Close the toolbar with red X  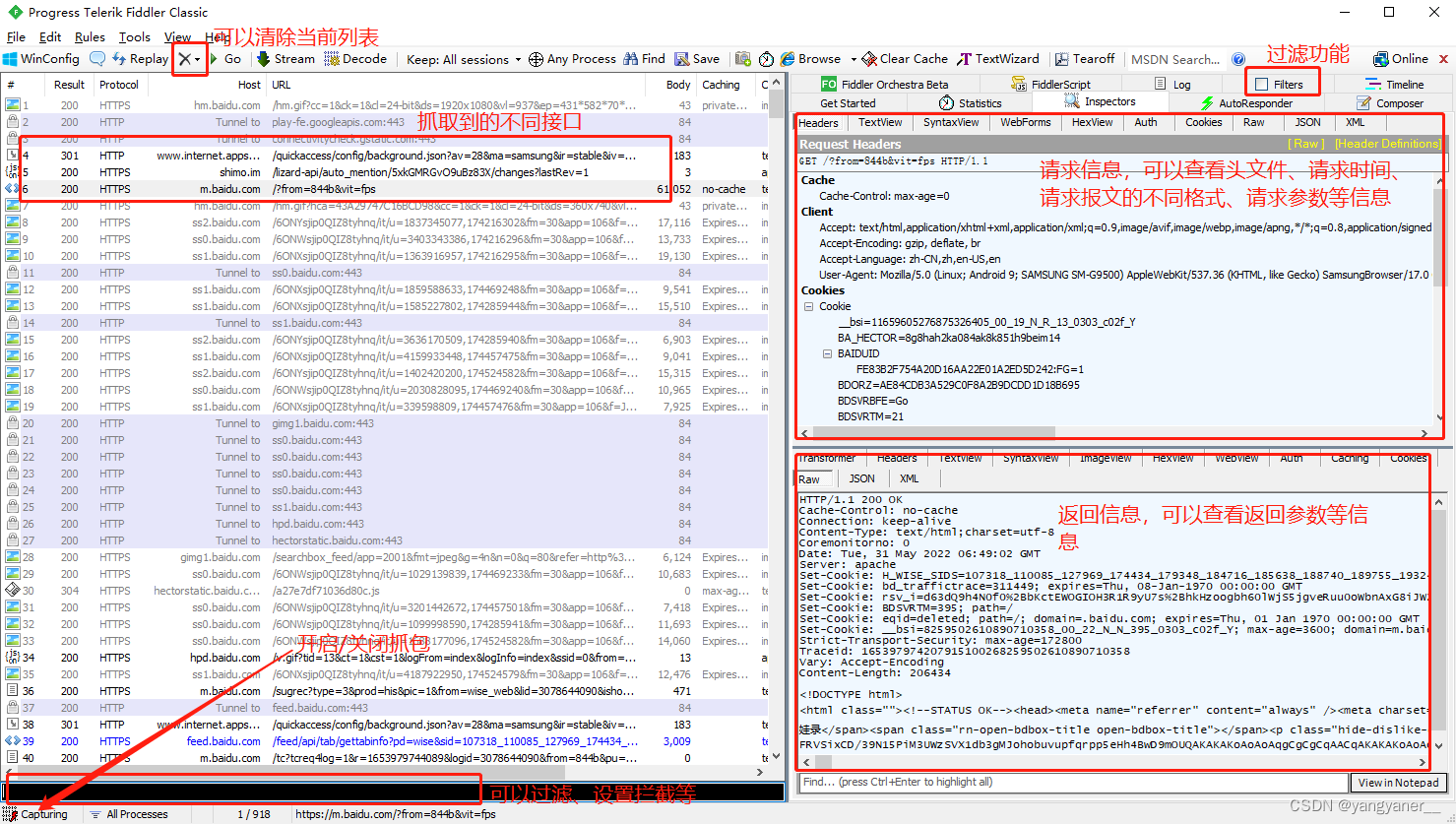point(1444,59)
